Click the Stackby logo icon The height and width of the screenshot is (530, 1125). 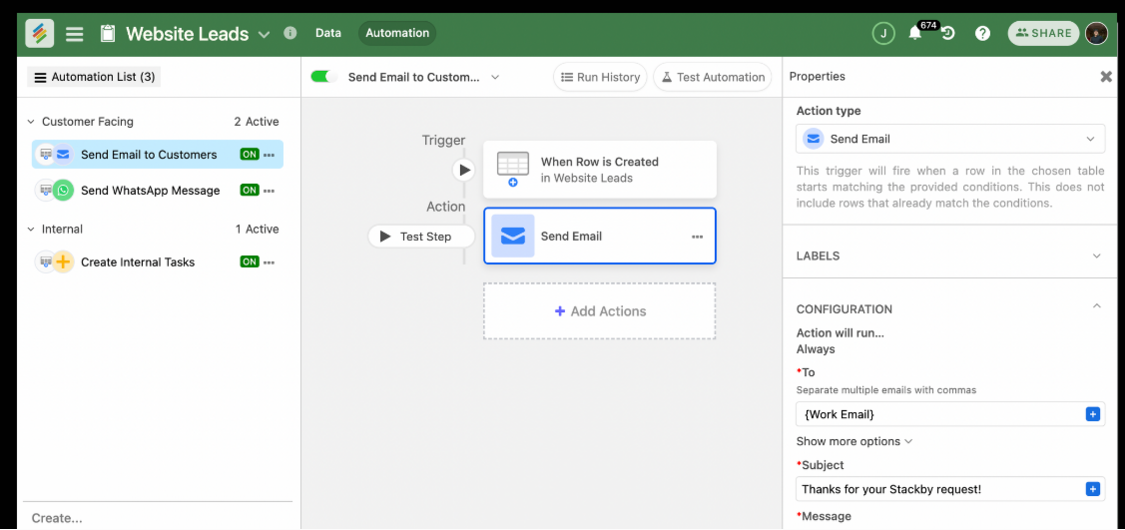click(39, 33)
